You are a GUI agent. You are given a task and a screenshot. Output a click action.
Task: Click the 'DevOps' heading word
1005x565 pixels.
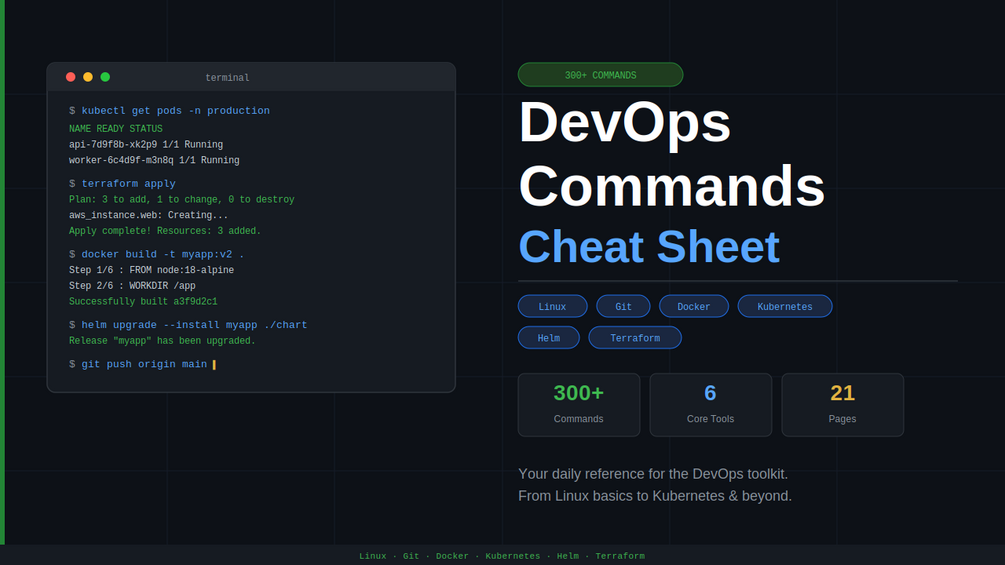(625, 122)
